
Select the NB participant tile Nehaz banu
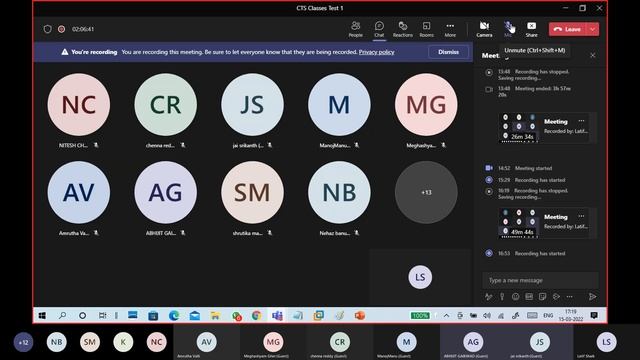click(x=339, y=192)
